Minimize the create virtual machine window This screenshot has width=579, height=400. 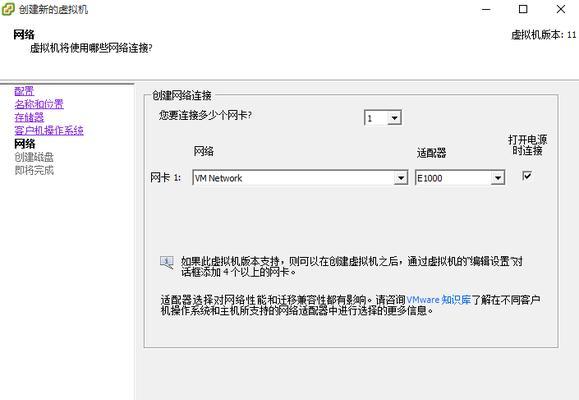(486, 9)
